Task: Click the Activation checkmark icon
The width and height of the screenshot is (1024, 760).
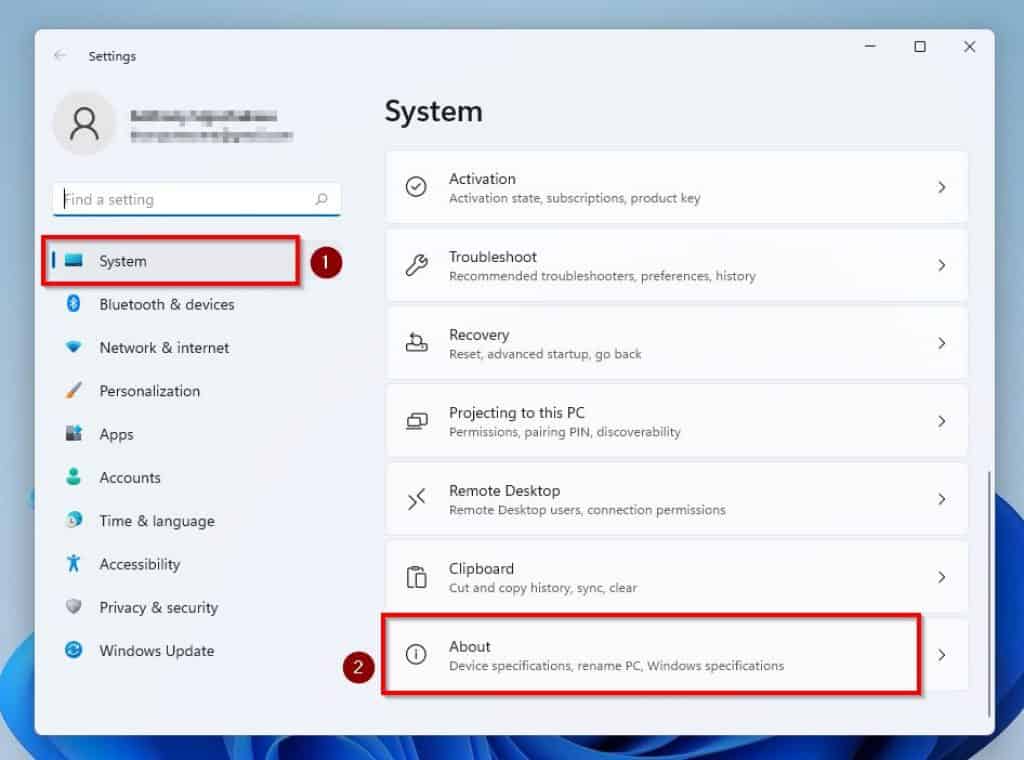Action: [x=416, y=187]
